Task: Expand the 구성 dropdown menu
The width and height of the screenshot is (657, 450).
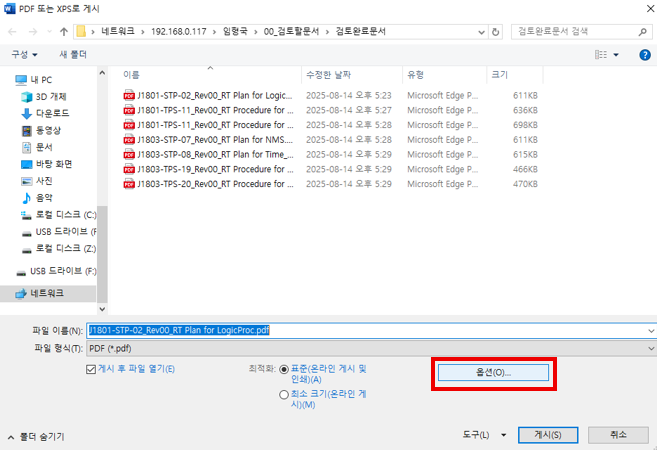Action: 24,54
